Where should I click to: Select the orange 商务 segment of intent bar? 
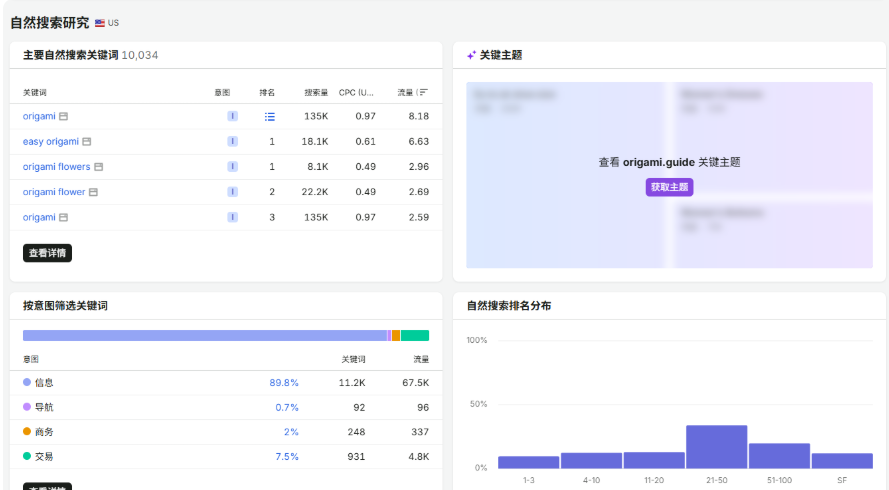click(x=396, y=336)
